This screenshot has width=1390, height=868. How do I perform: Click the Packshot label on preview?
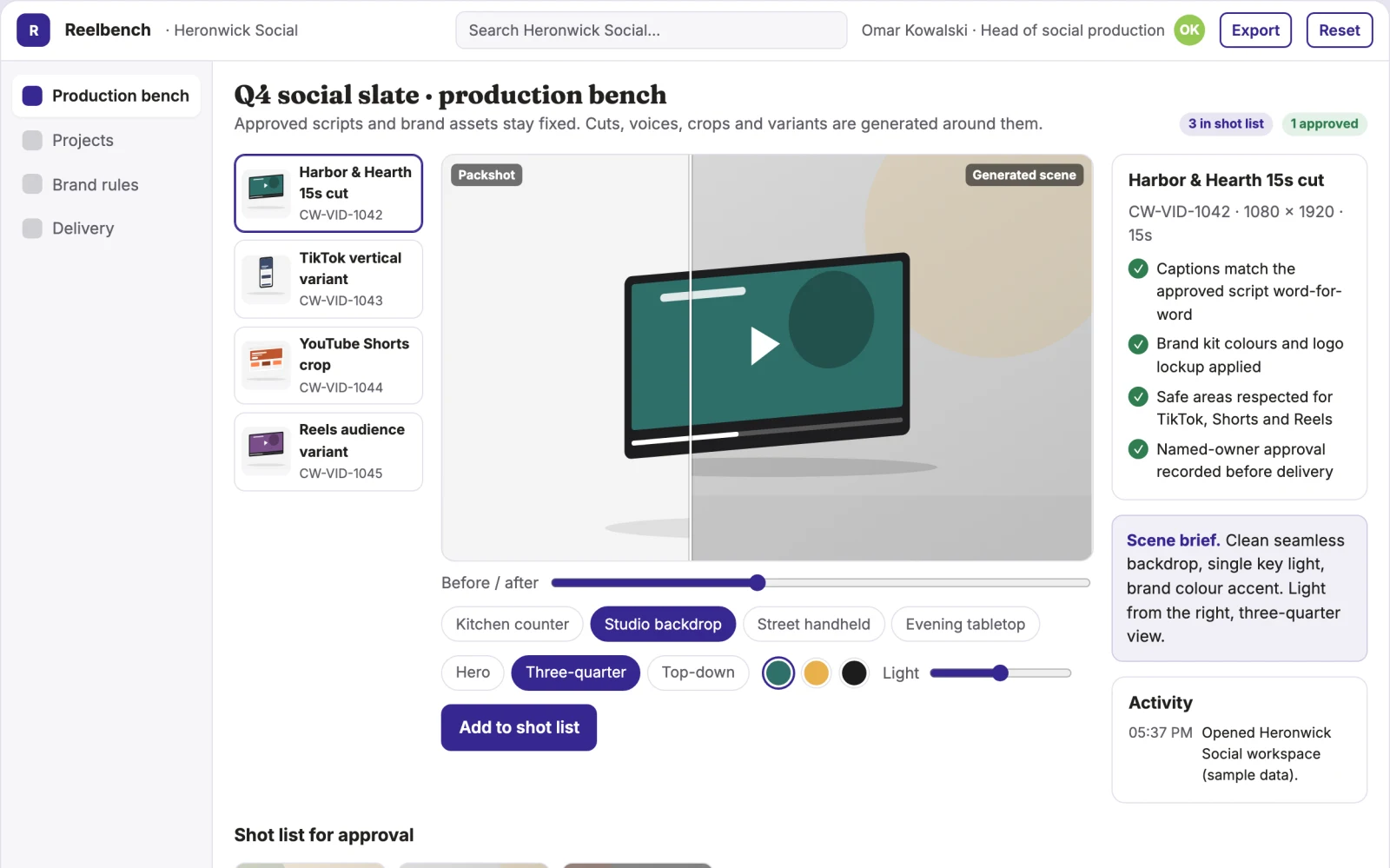486,175
